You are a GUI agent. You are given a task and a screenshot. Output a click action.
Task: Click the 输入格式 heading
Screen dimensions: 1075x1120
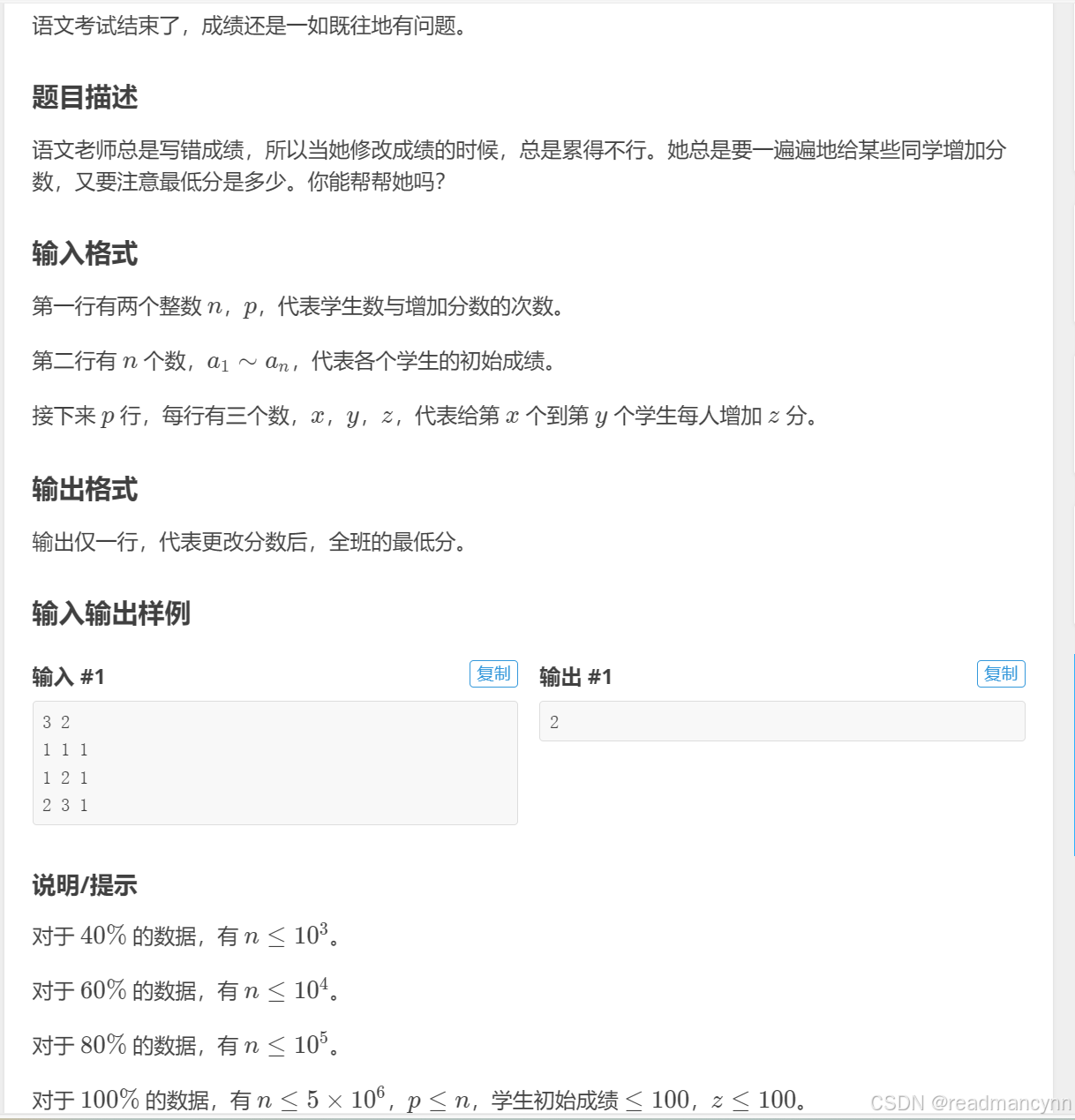(85, 253)
